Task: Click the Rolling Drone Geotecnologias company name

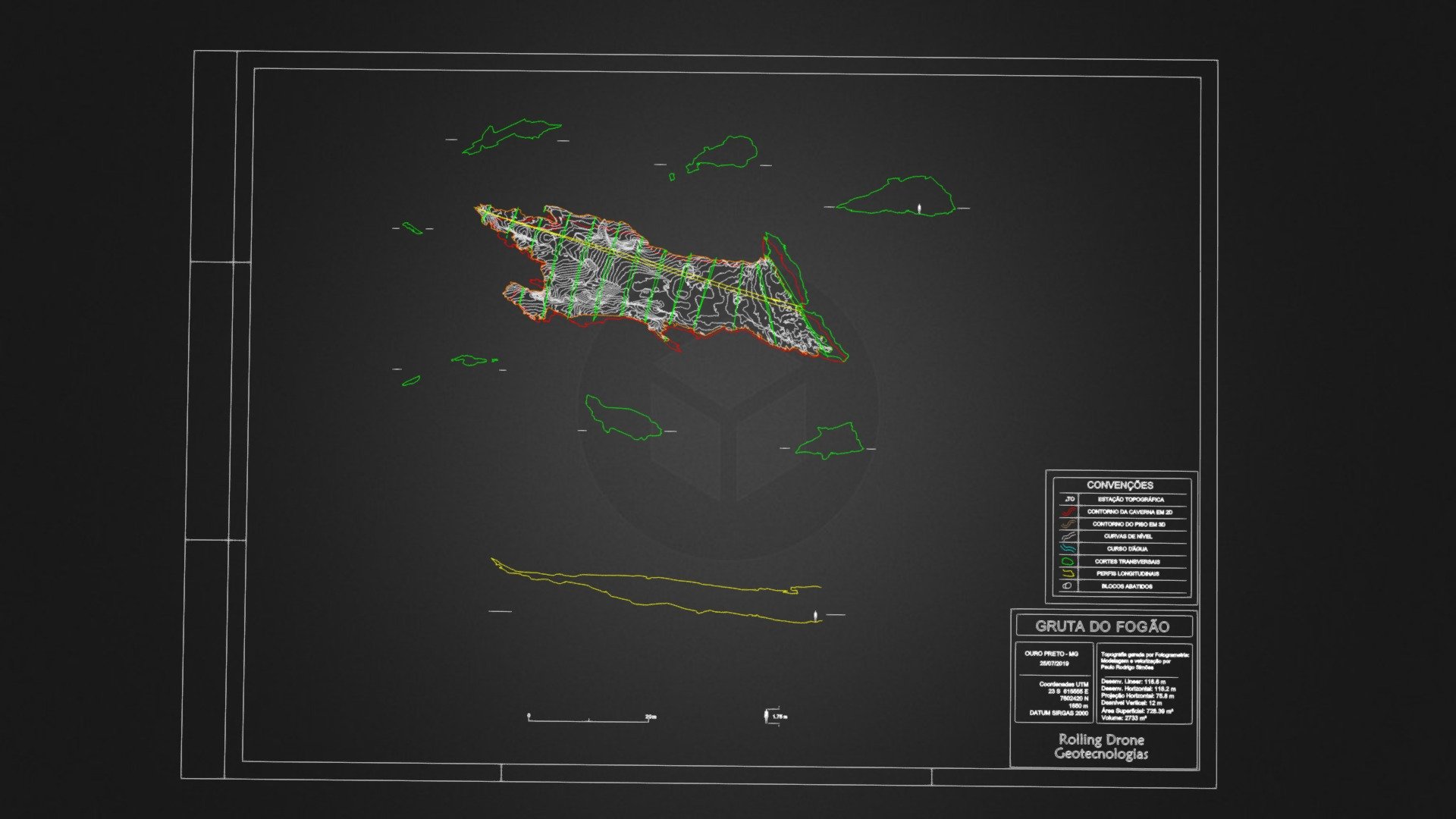Action: (1101, 746)
